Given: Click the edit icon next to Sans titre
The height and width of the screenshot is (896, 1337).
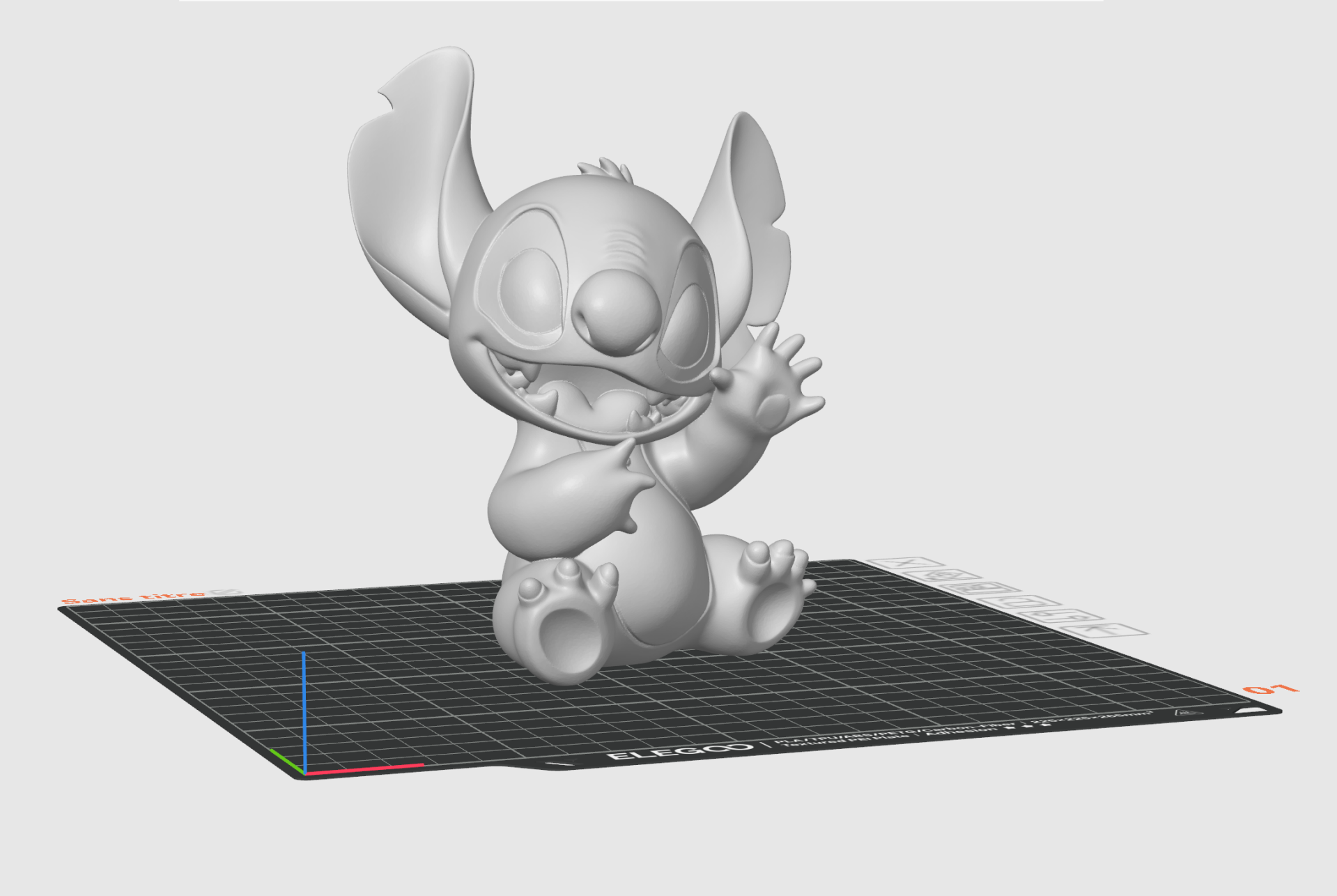Looking at the screenshot, I should tap(226, 592).
